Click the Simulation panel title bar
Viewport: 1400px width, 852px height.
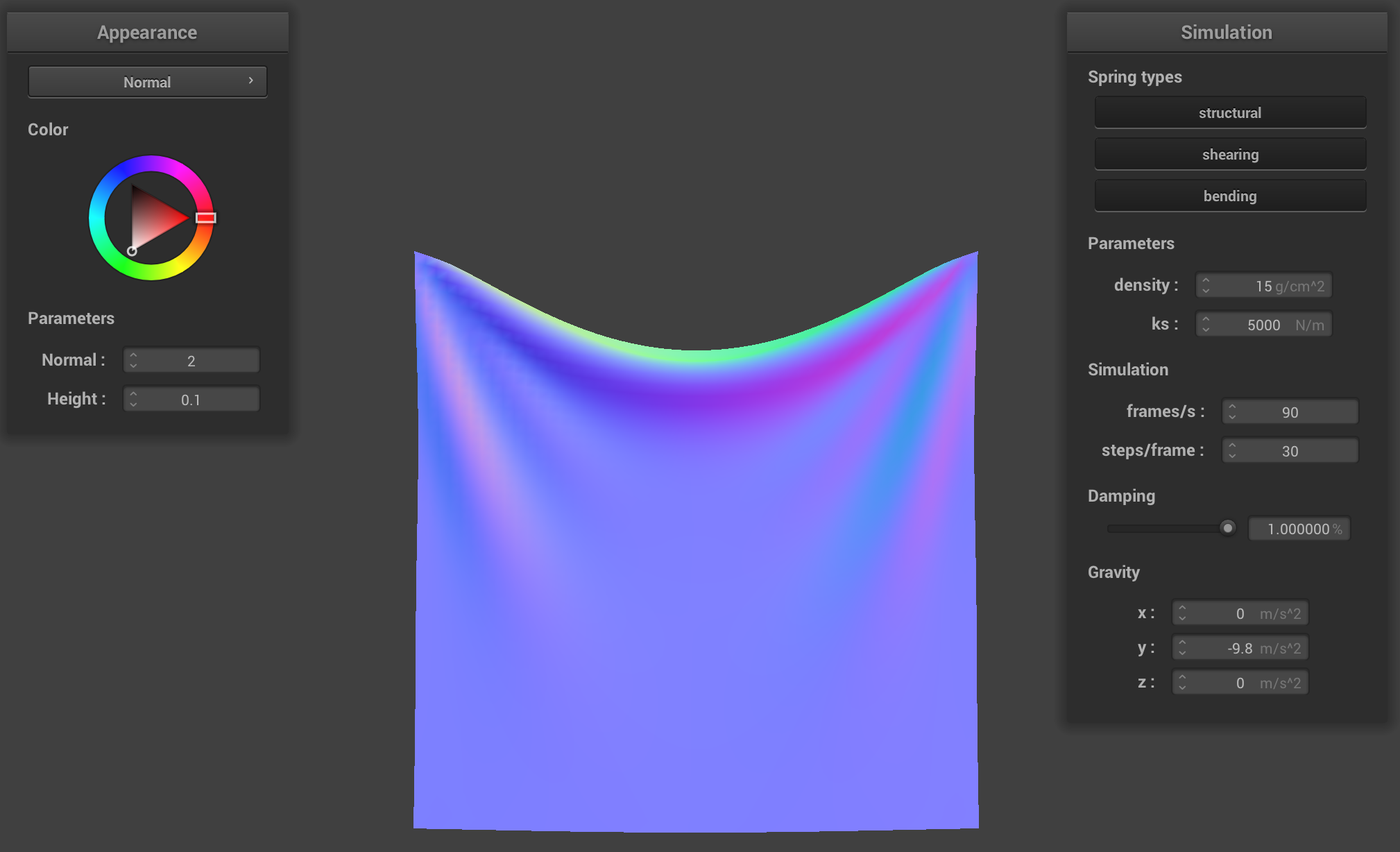pyautogui.click(x=1227, y=32)
